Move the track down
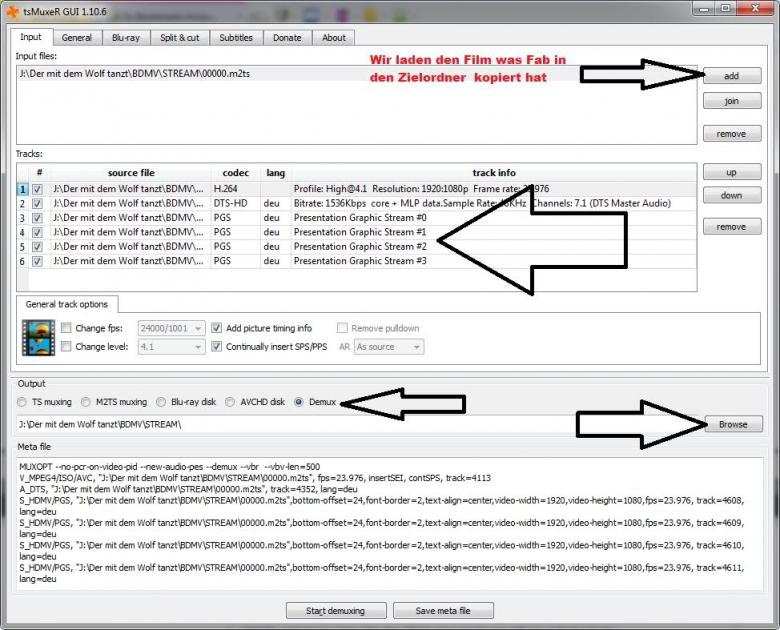This screenshot has width=780, height=630. click(732, 196)
